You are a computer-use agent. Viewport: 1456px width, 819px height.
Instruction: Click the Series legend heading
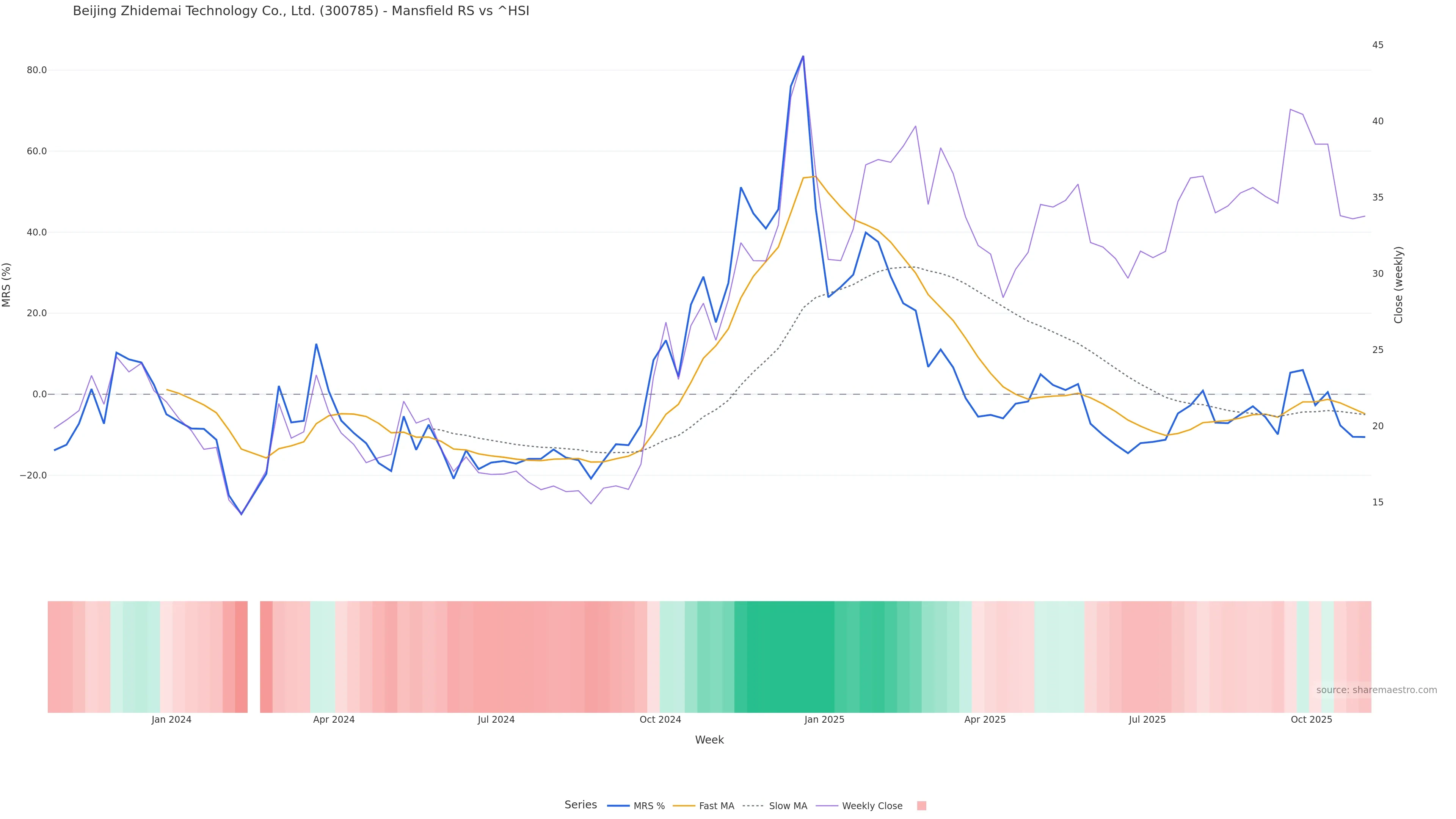click(x=581, y=805)
